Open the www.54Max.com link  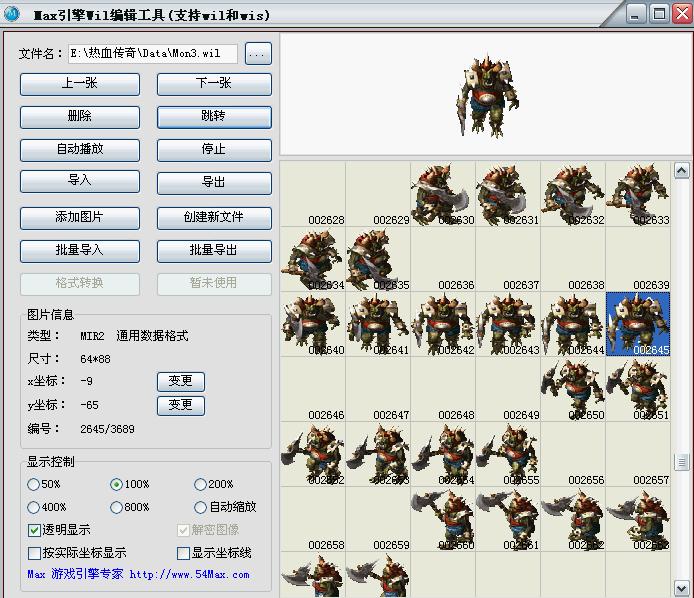point(189,575)
